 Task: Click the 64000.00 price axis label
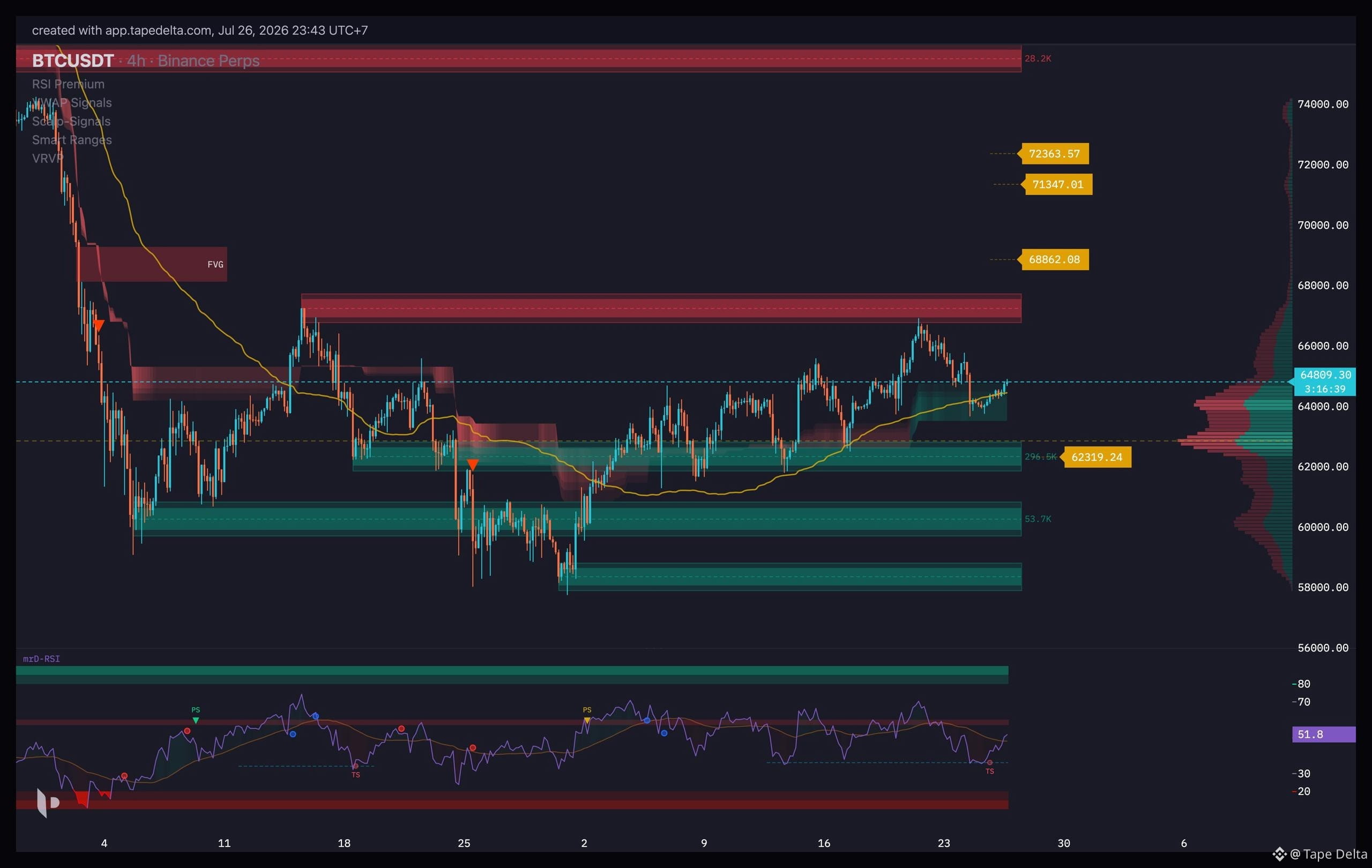[x=1323, y=406]
